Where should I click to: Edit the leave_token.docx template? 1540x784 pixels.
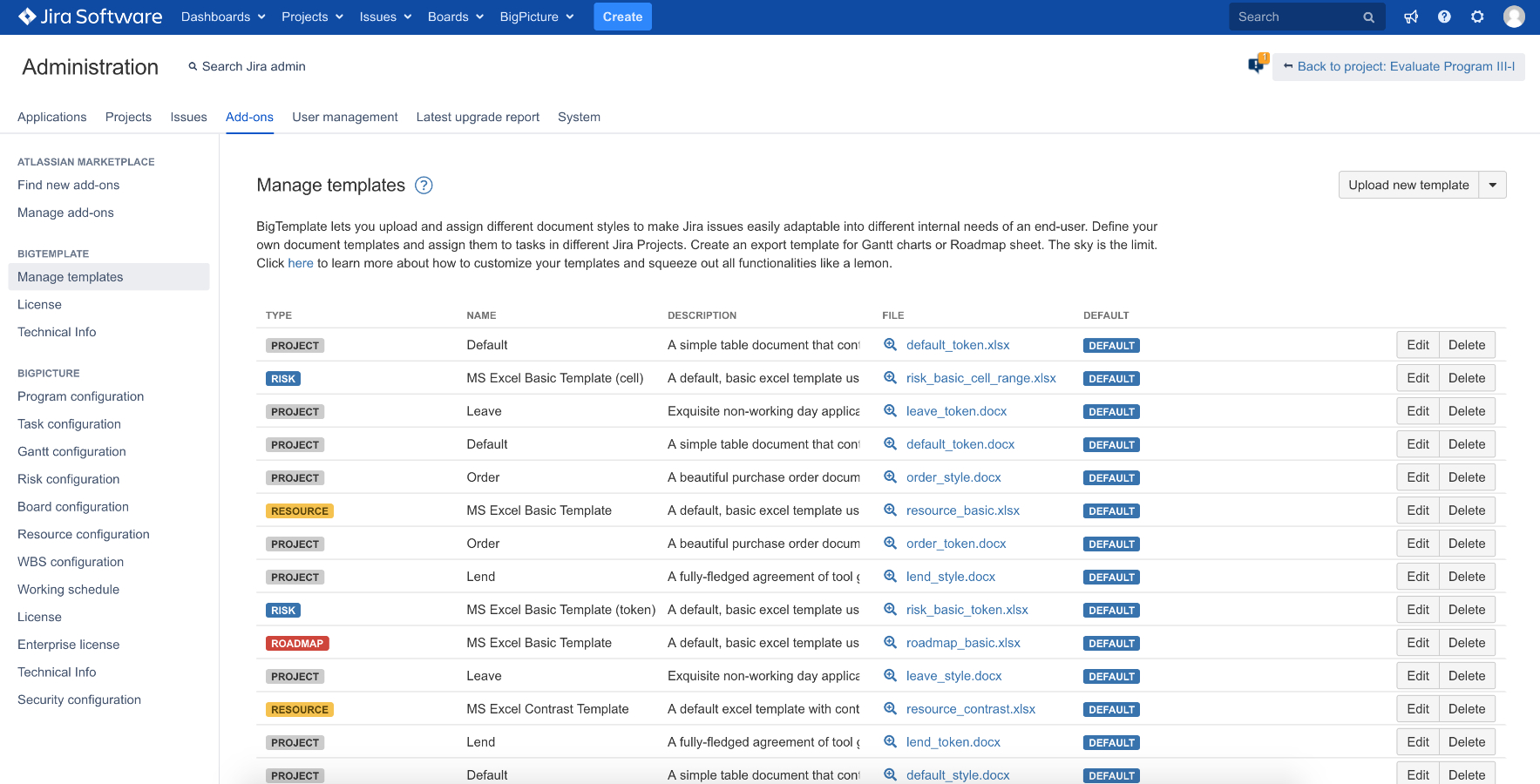point(1418,411)
